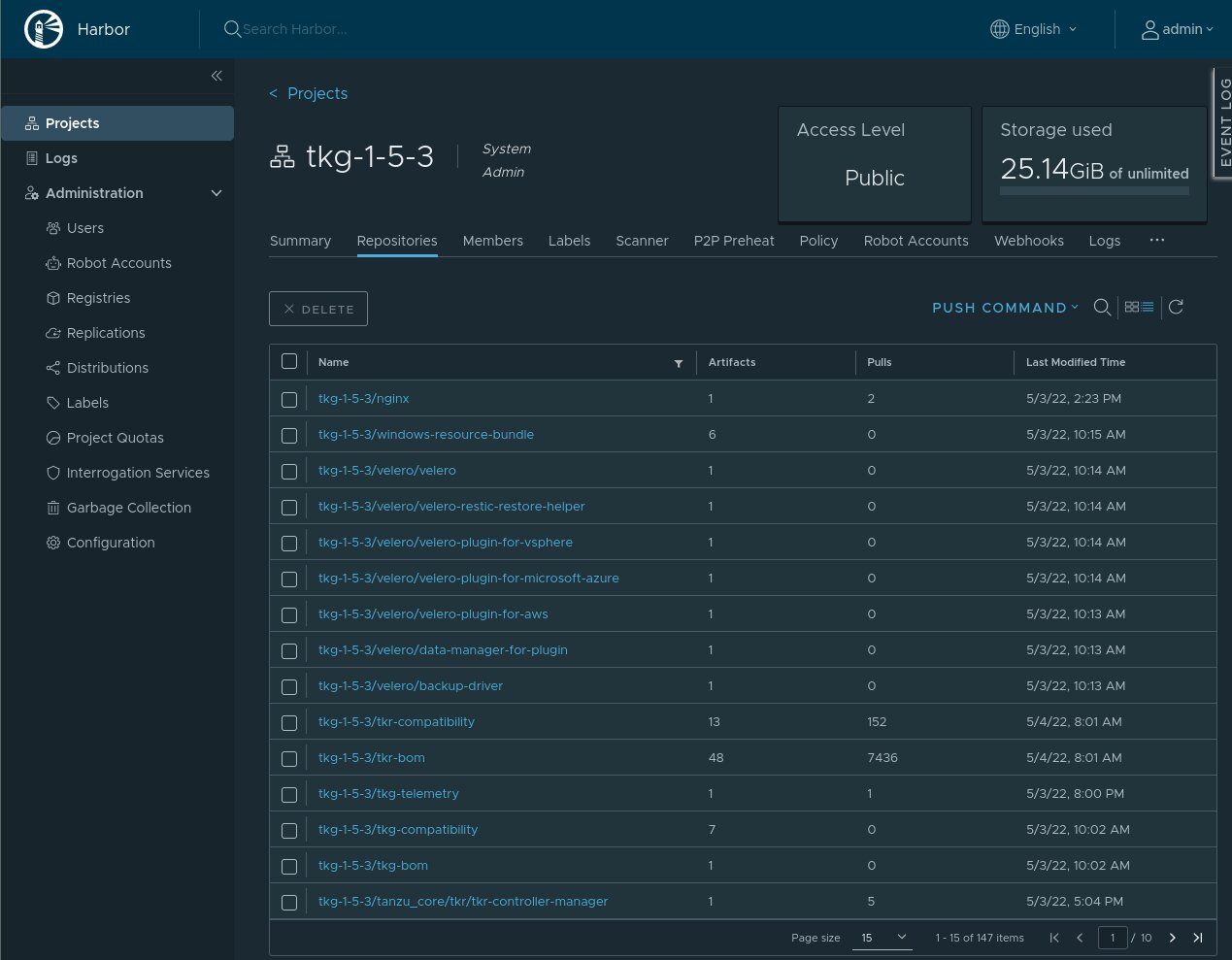Click the storage usage progress bar
The width and height of the screenshot is (1232, 960).
pos(1094,190)
